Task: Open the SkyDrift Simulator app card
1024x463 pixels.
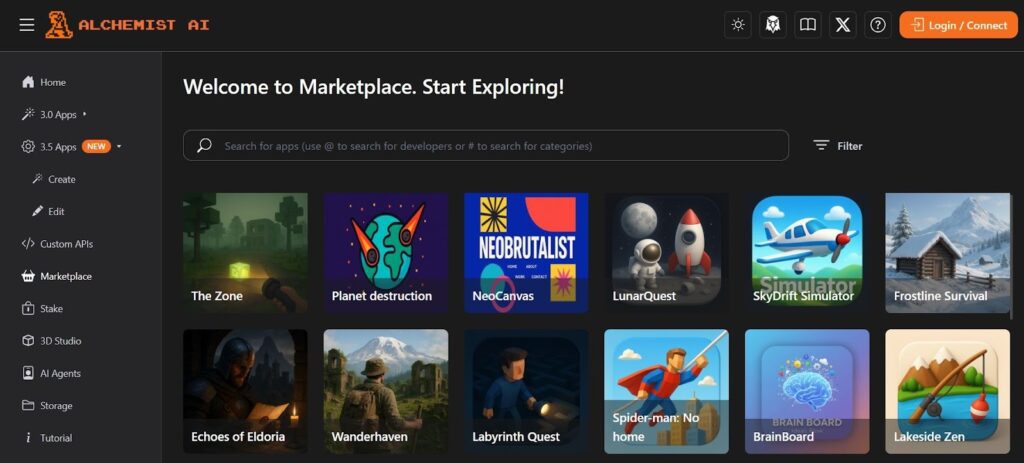Action: tap(807, 252)
